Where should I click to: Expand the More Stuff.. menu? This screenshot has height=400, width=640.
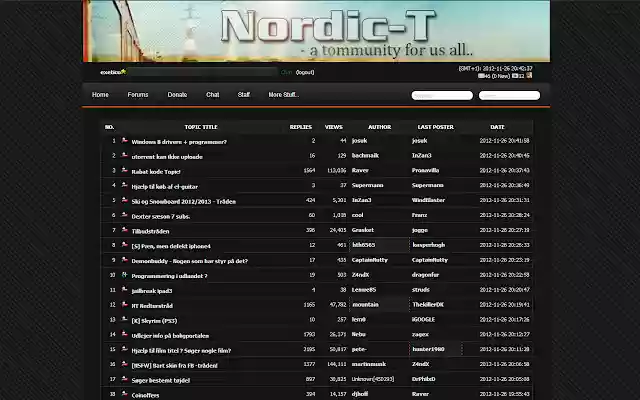click(x=284, y=95)
